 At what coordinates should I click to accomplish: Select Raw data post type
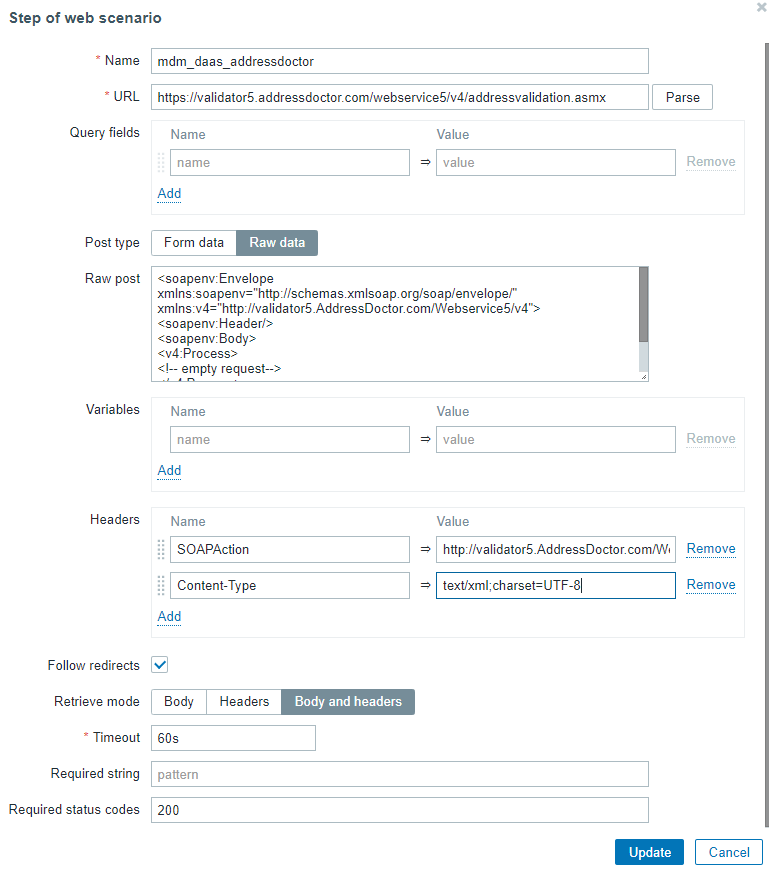pyautogui.click(x=277, y=243)
